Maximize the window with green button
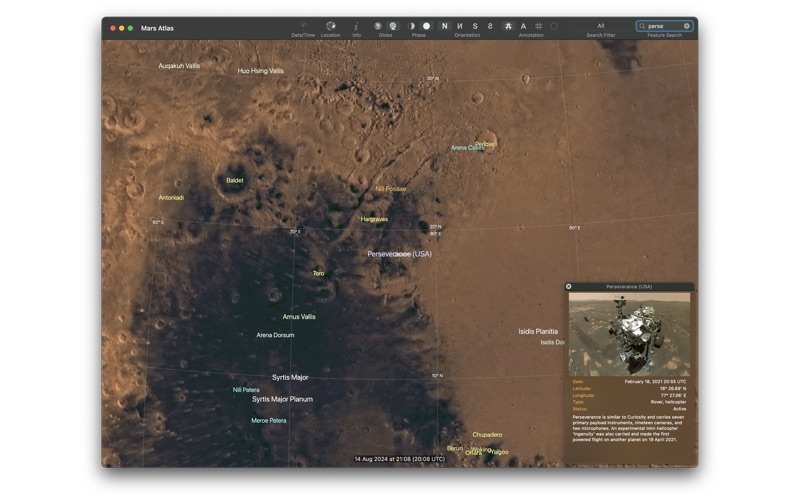Screen dimensions: 800x500 (130, 28)
